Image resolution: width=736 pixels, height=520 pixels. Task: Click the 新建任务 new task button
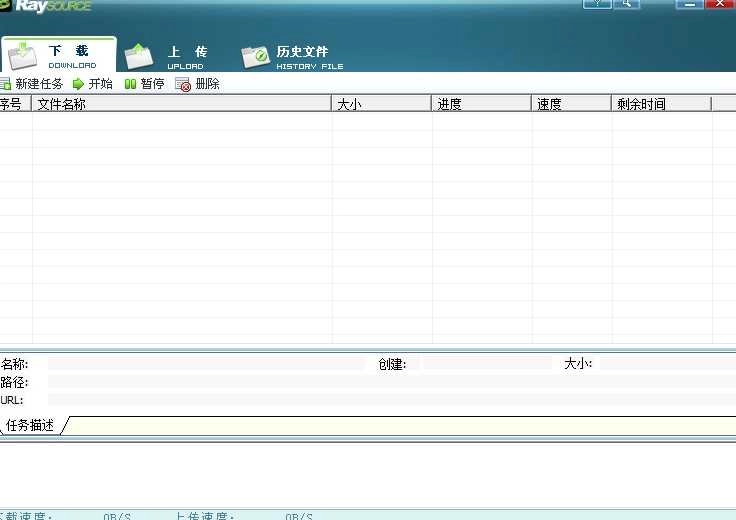pyautogui.click(x=31, y=84)
